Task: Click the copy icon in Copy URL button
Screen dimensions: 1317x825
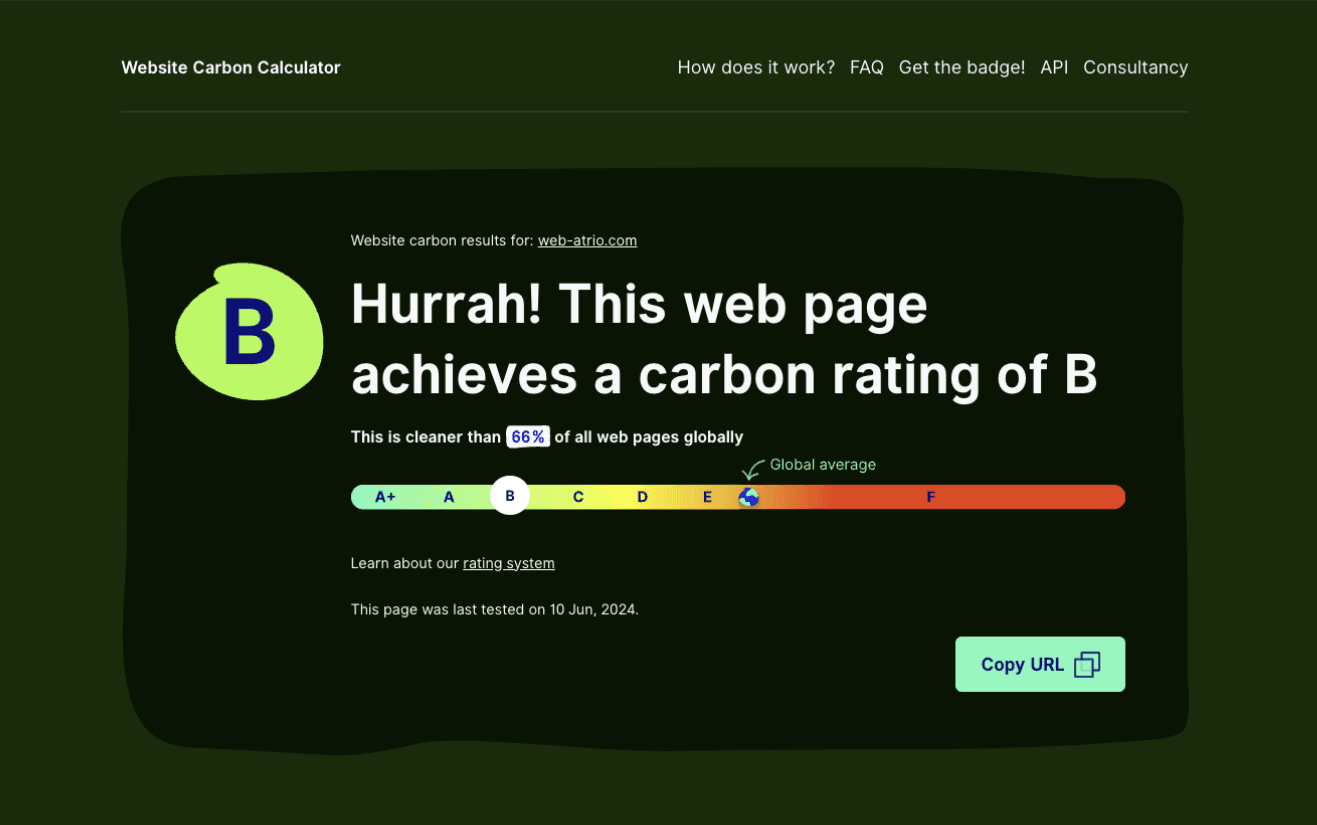Action: [1087, 664]
